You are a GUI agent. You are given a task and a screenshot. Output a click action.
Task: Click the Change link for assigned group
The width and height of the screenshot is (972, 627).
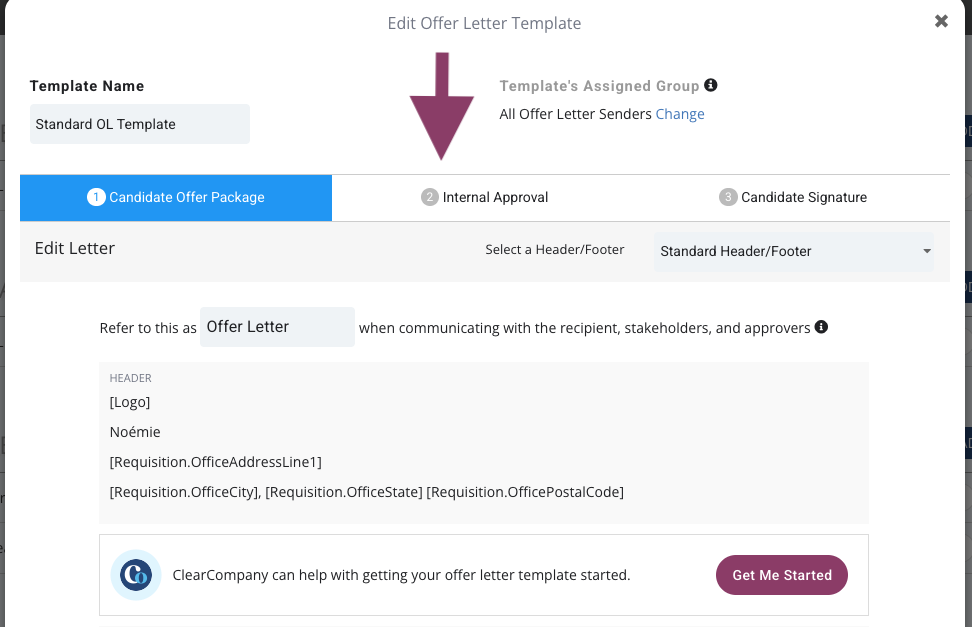point(680,114)
